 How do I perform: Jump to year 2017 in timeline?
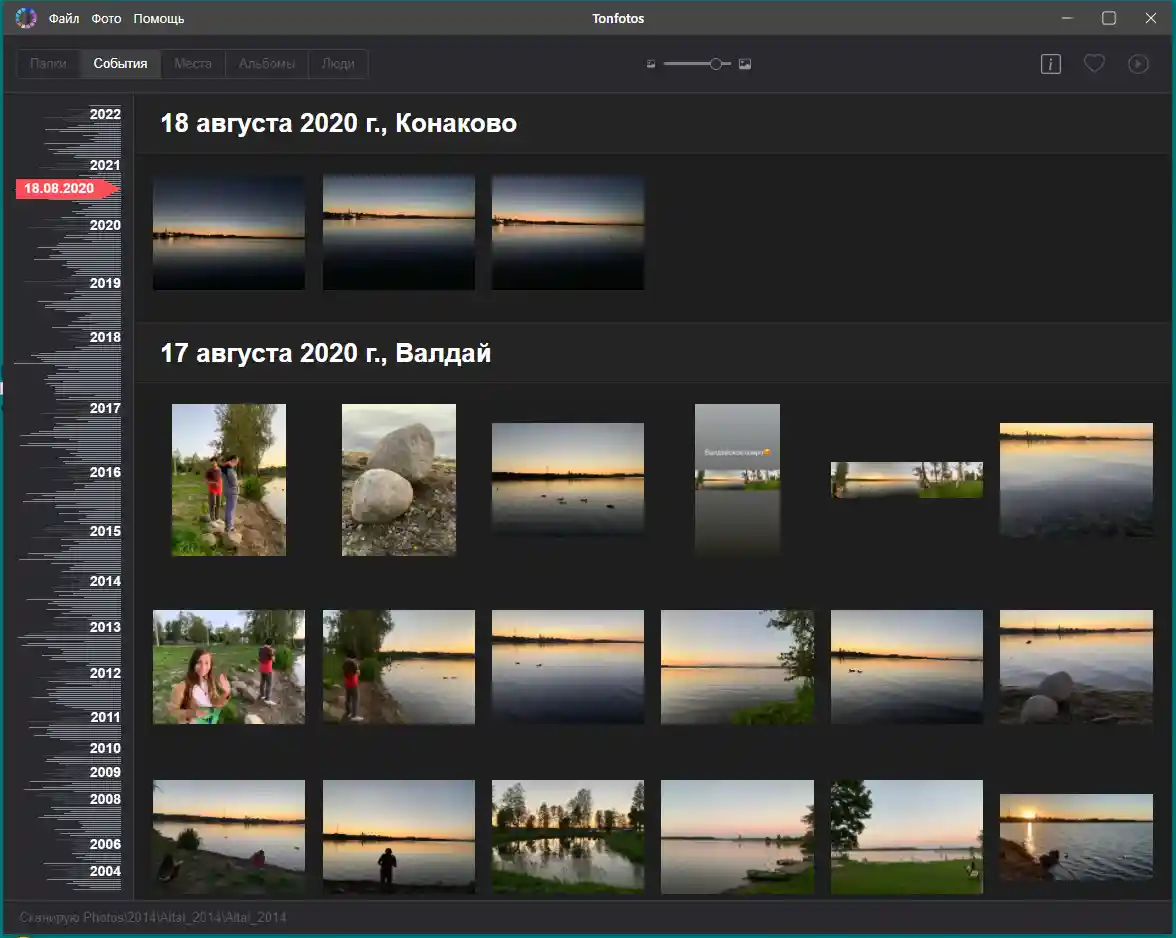105,408
